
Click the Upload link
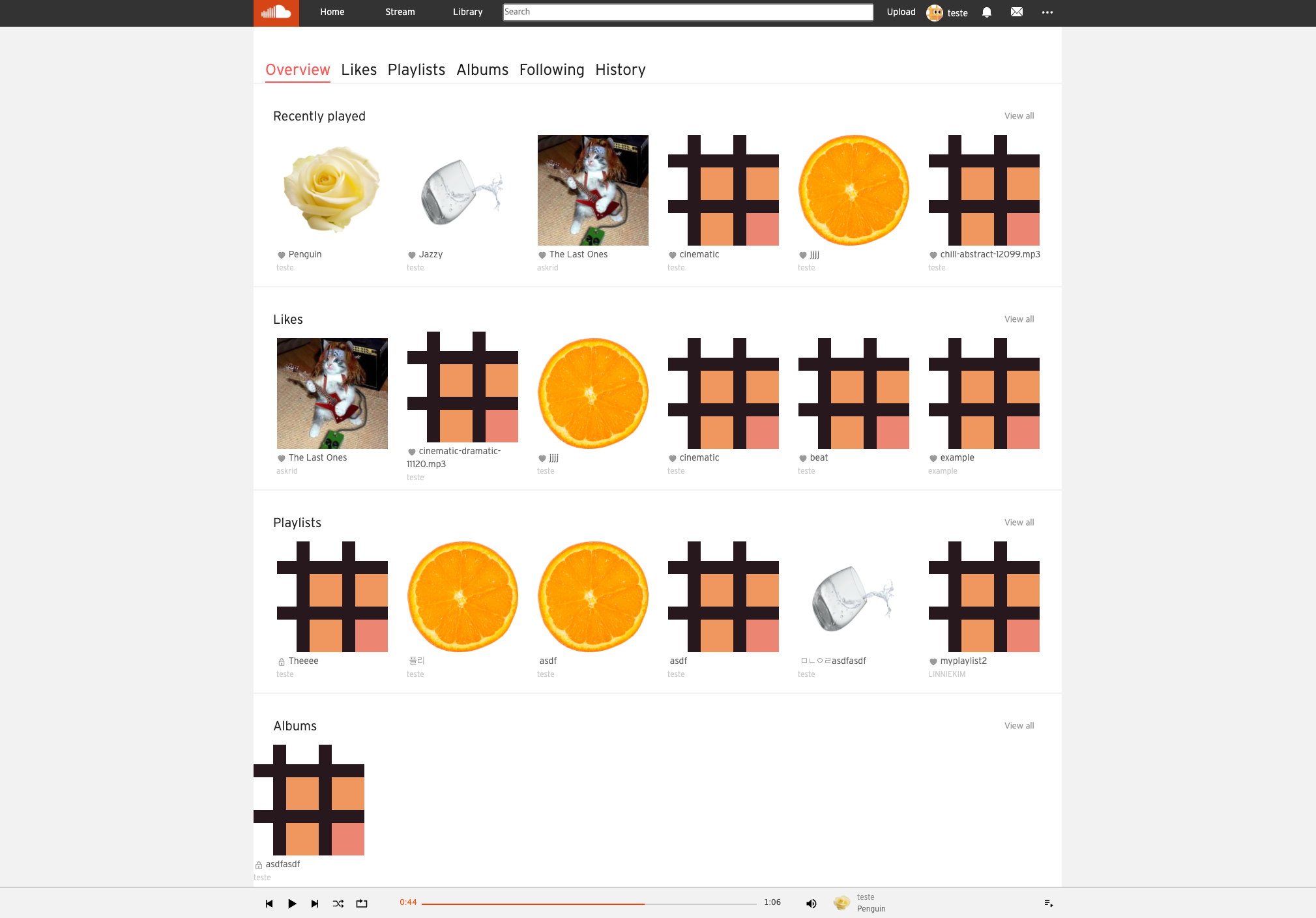901,12
